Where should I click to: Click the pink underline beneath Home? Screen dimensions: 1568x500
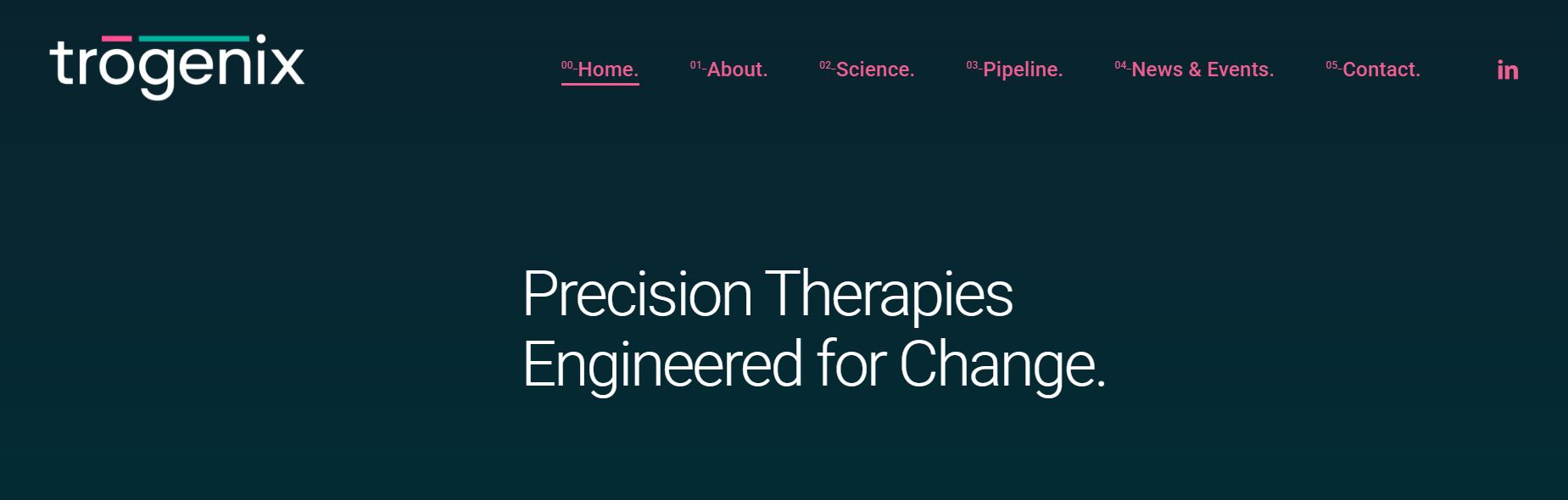(600, 84)
